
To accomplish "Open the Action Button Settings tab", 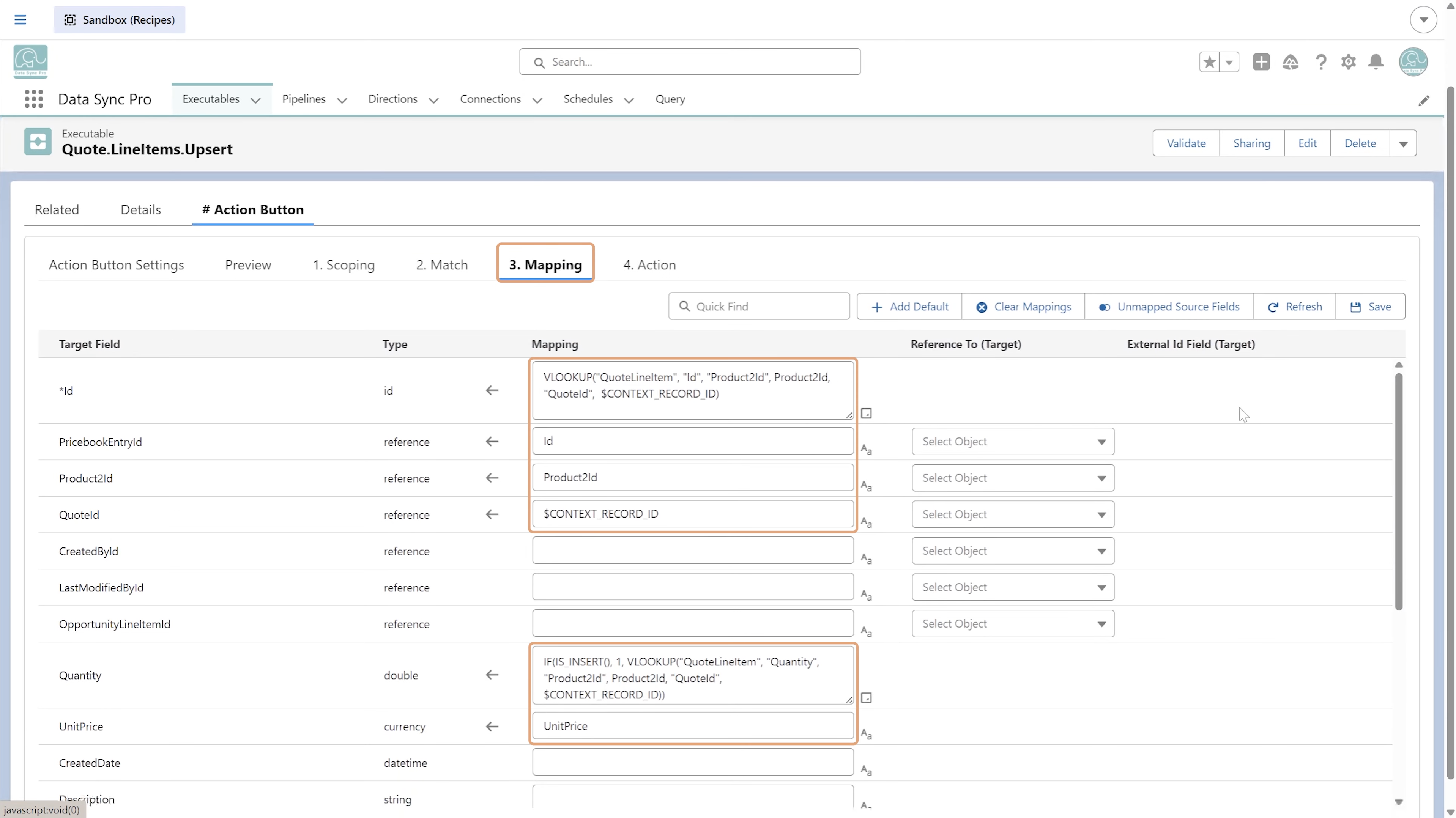I will (x=117, y=265).
